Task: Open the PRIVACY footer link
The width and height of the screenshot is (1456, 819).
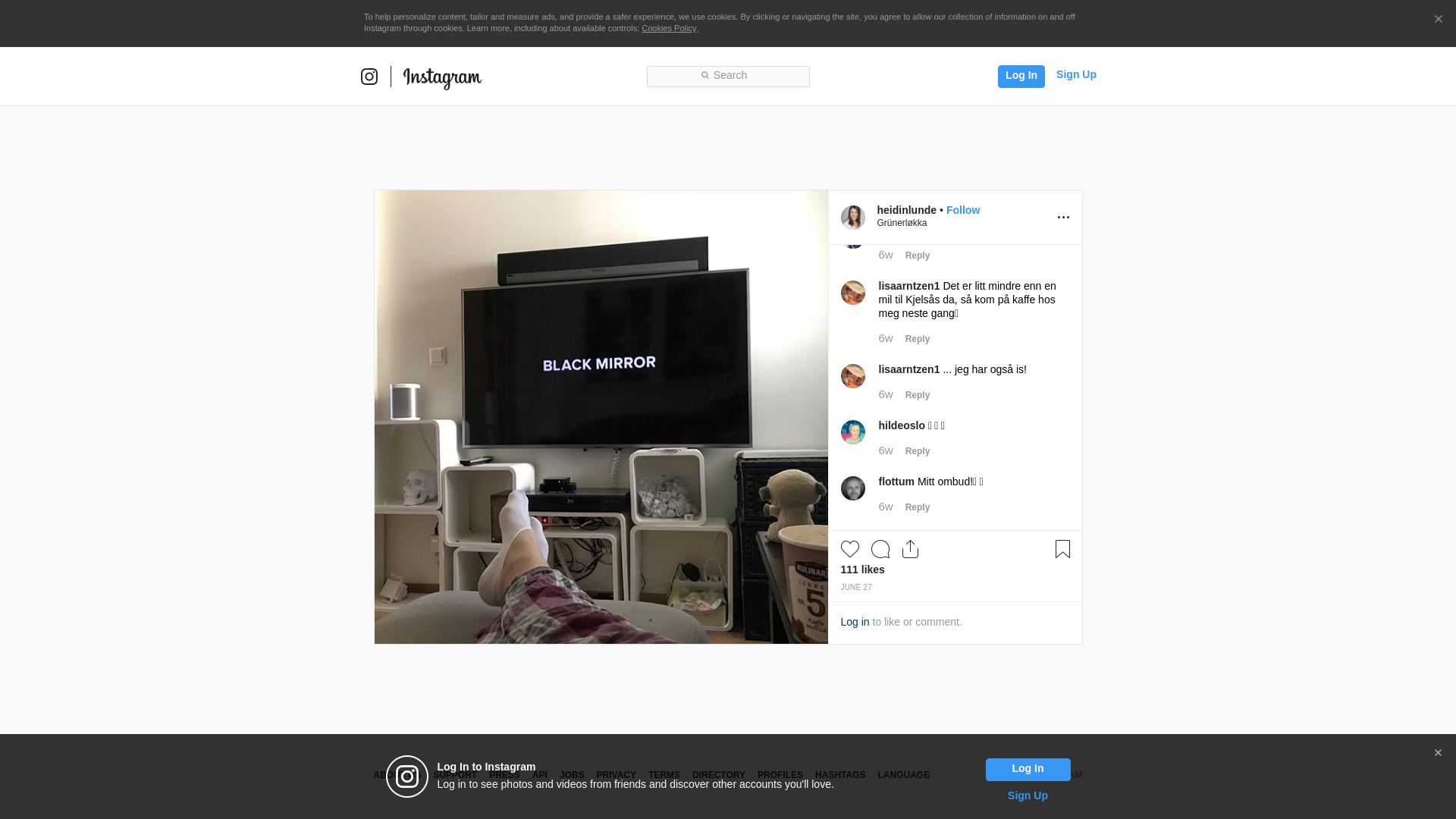Action: tap(616, 775)
